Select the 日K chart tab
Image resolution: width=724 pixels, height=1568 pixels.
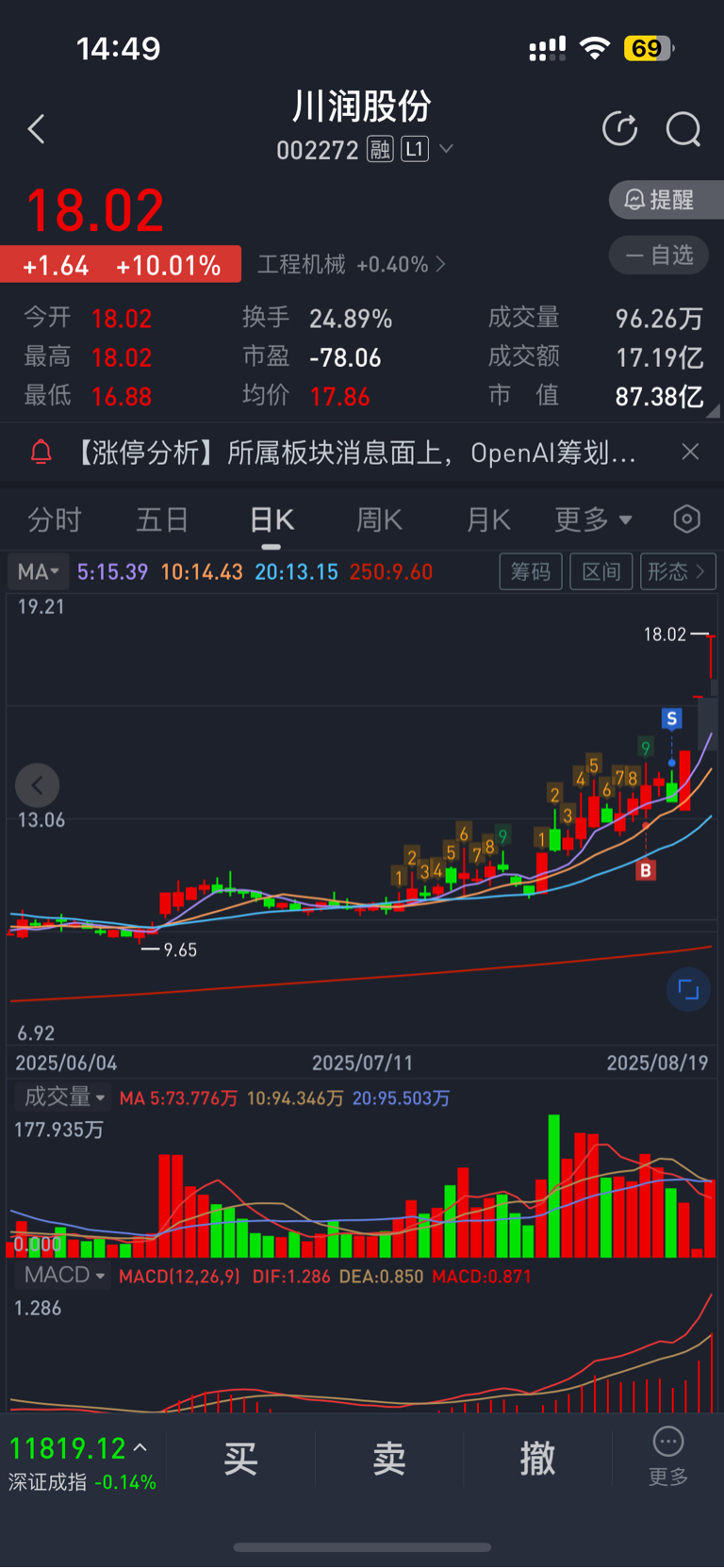click(x=271, y=520)
